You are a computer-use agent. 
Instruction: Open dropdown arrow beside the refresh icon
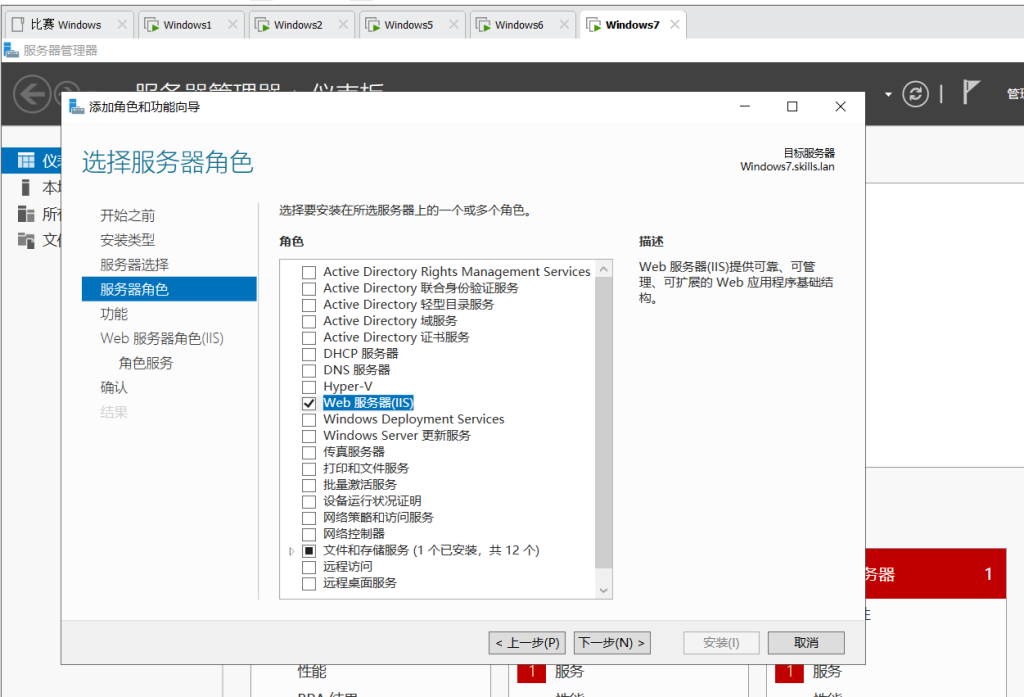888,95
